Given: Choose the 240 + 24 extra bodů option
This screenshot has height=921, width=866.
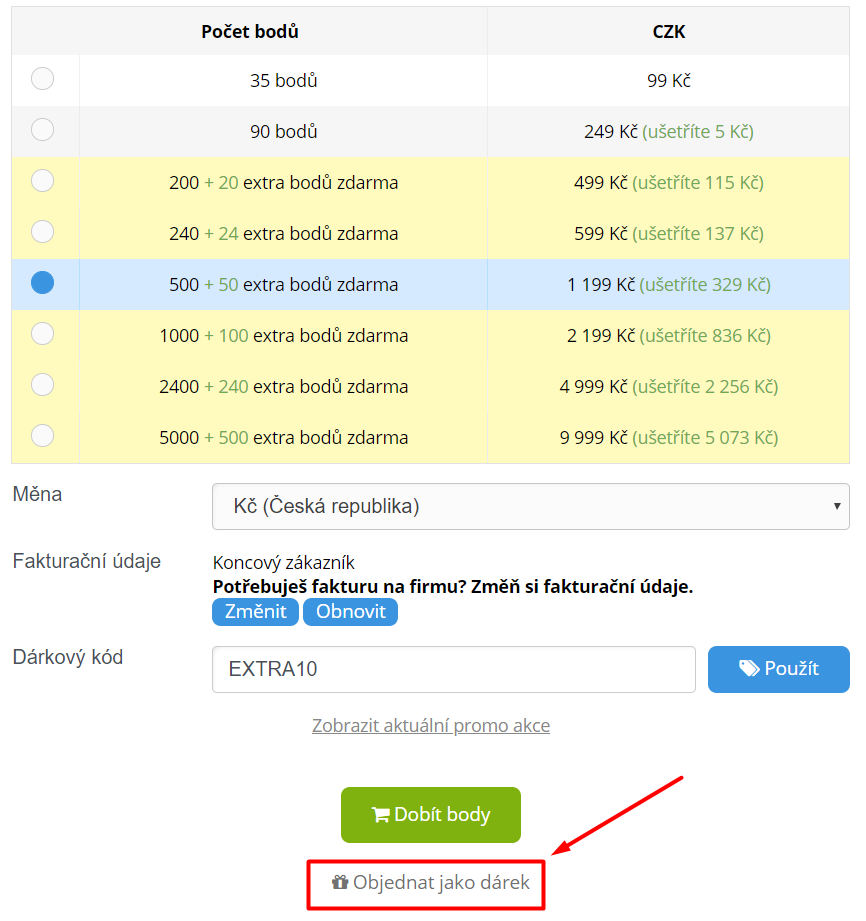Looking at the screenshot, I should click(x=42, y=232).
